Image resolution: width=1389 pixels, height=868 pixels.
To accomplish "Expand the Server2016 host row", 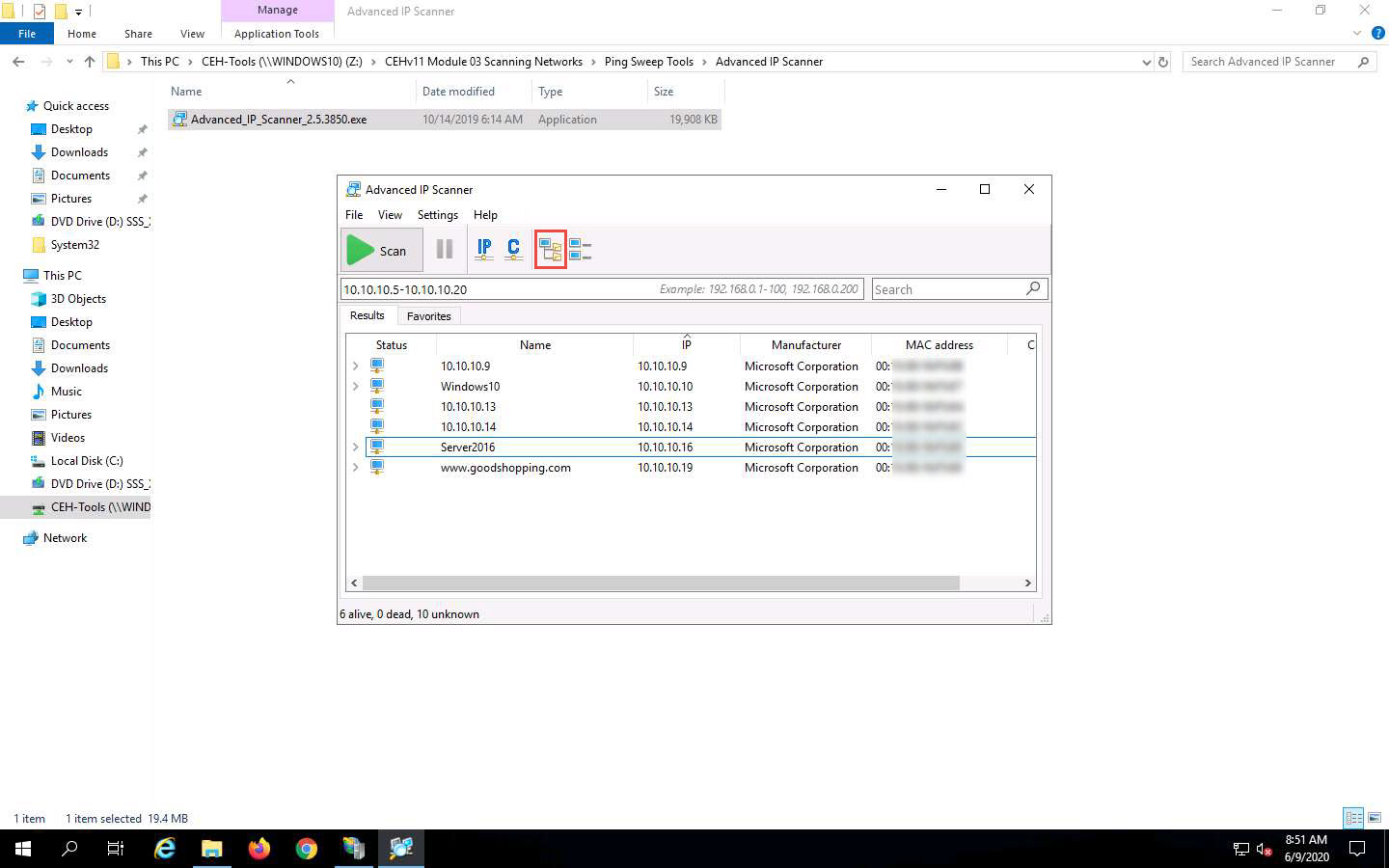I will pos(356,448).
